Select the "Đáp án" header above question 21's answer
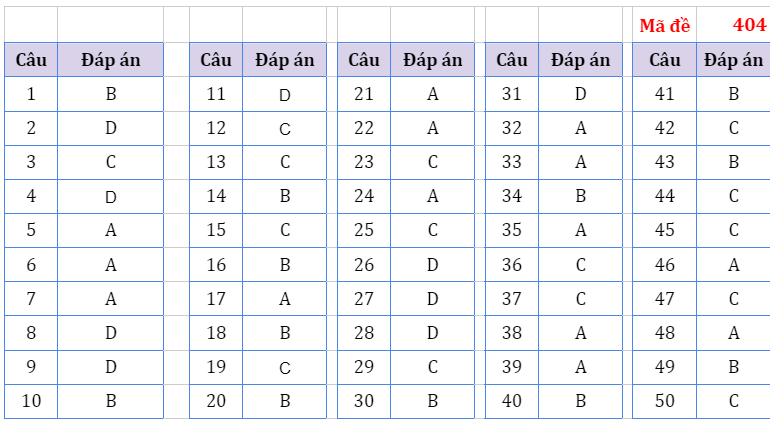 point(433,60)
